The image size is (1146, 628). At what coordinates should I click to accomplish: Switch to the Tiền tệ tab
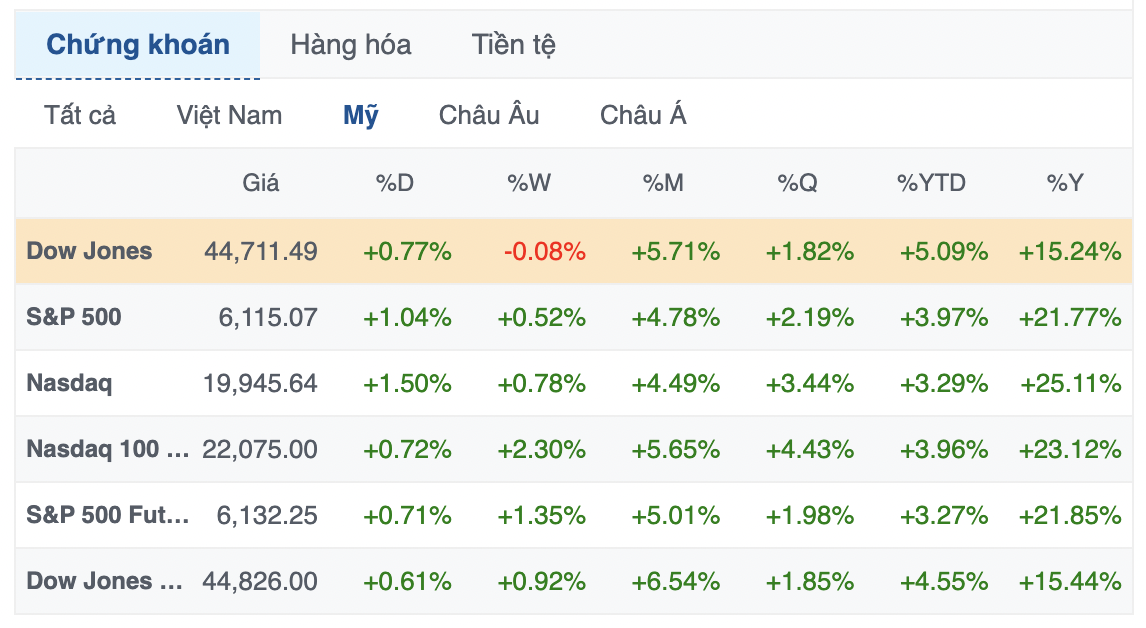click(x=513, y=45)
